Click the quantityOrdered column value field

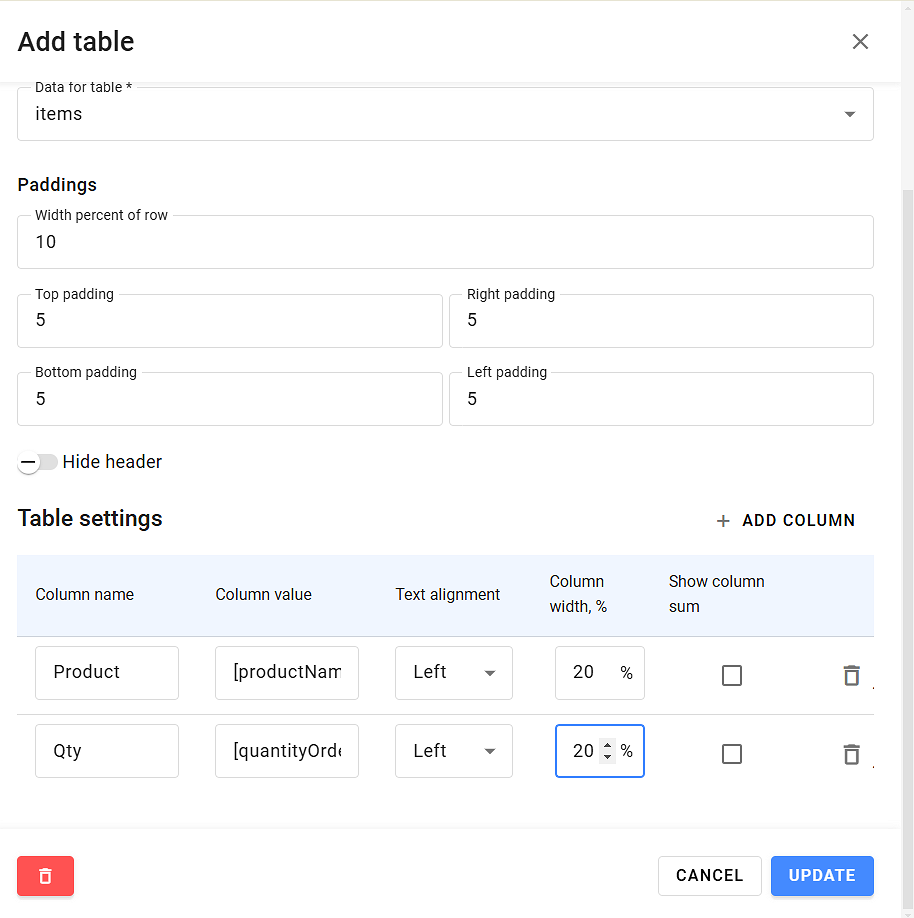[287, 751]
